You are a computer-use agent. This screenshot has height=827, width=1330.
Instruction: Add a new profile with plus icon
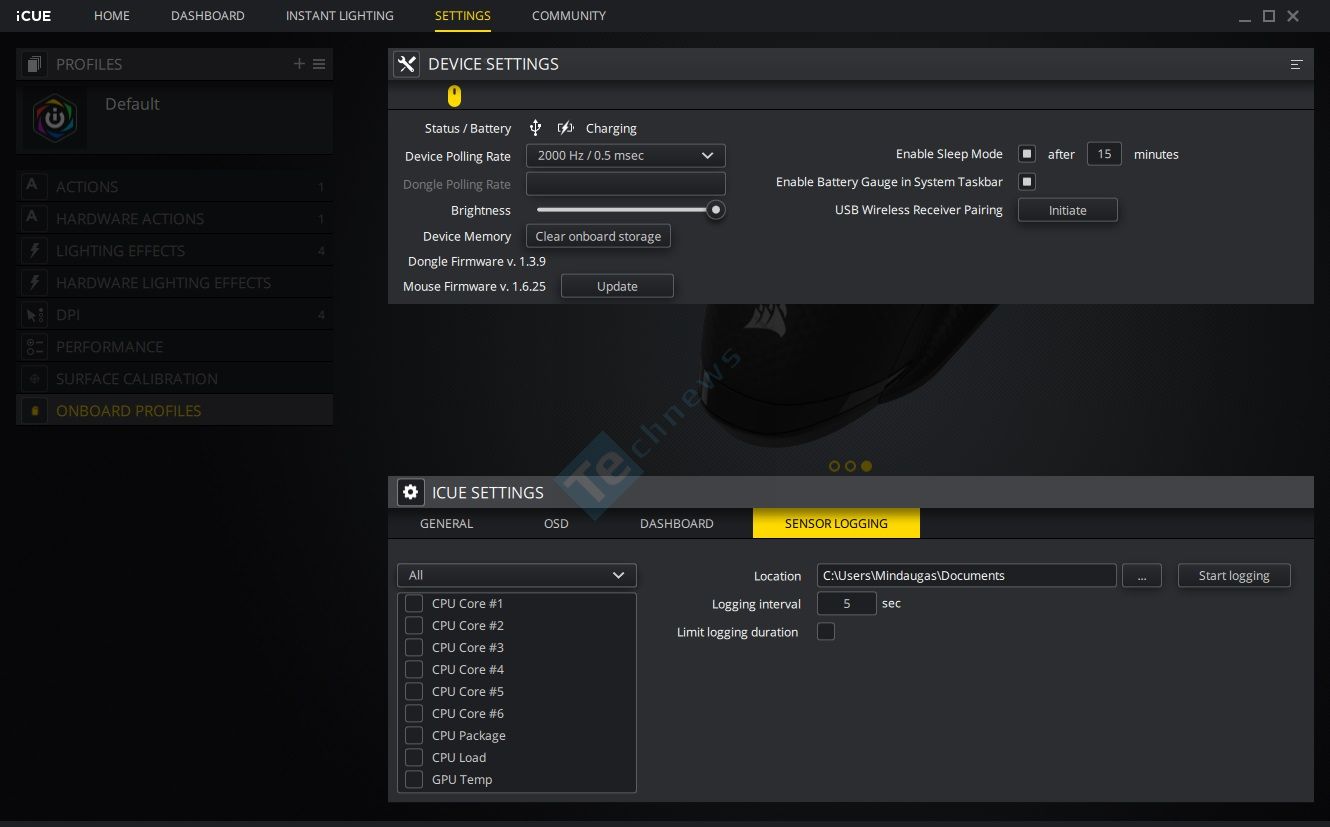tap(299, 64)
